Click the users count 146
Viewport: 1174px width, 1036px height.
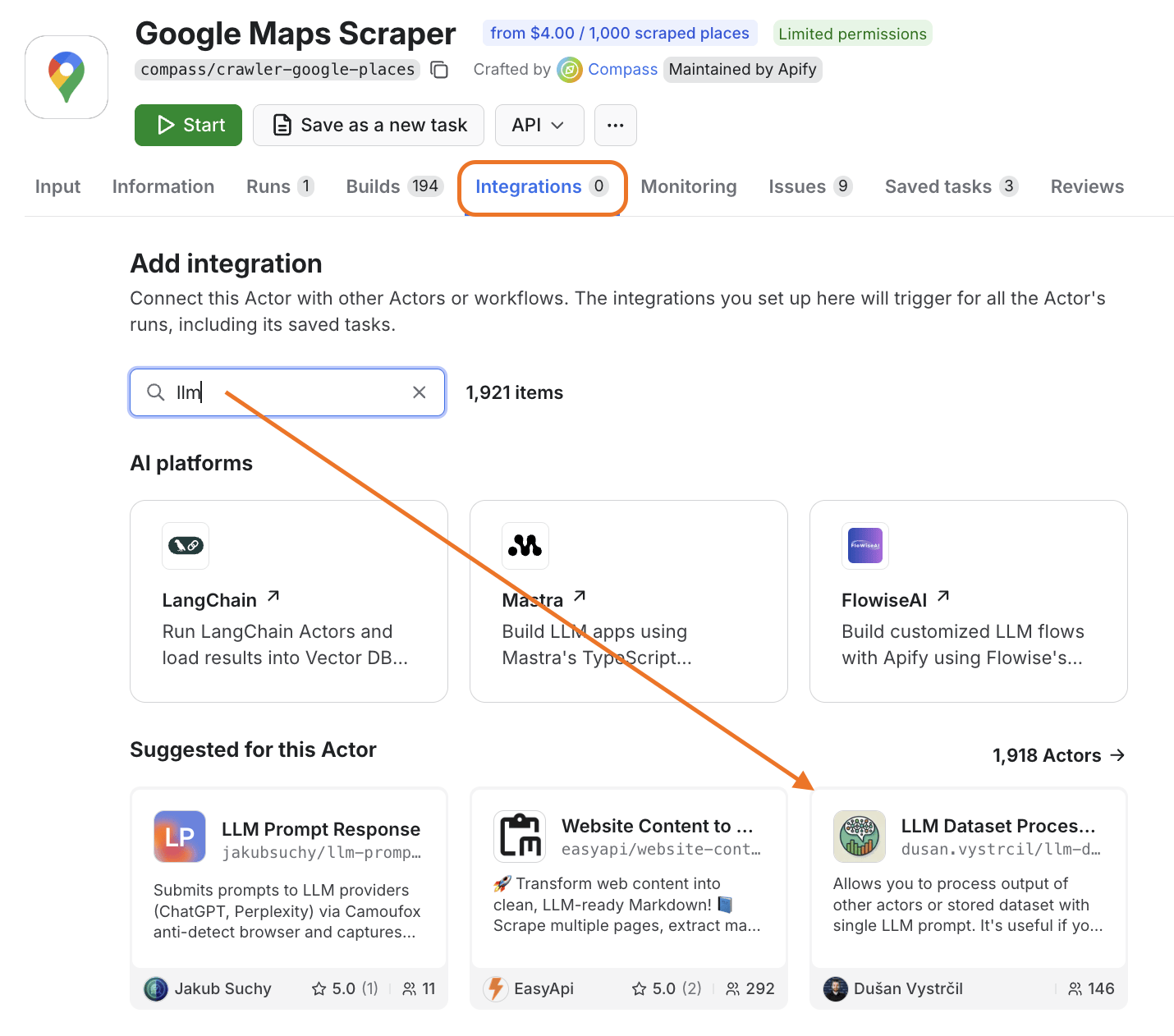coord(1091,989)
